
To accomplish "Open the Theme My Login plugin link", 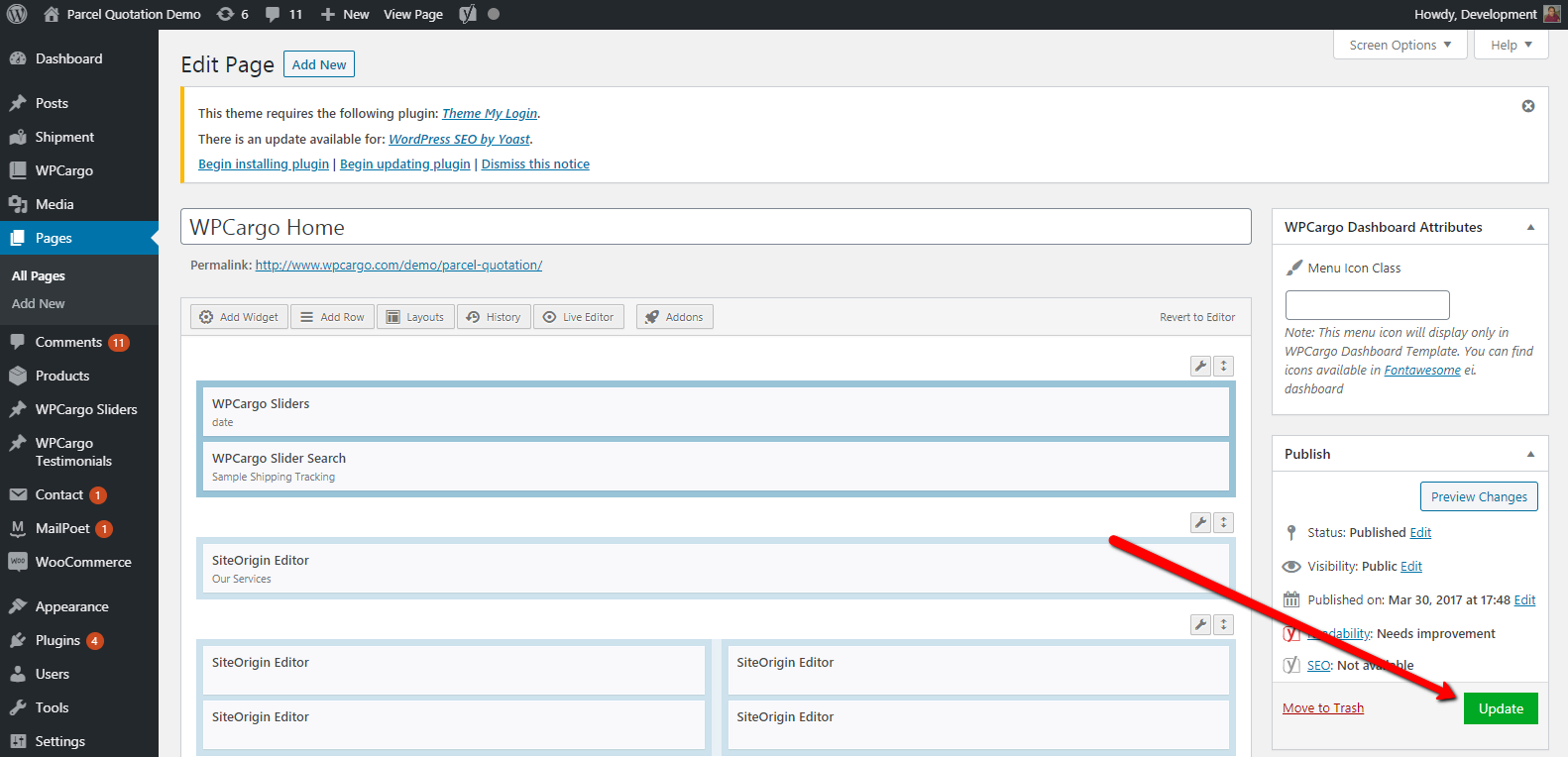I will [490, 114].
